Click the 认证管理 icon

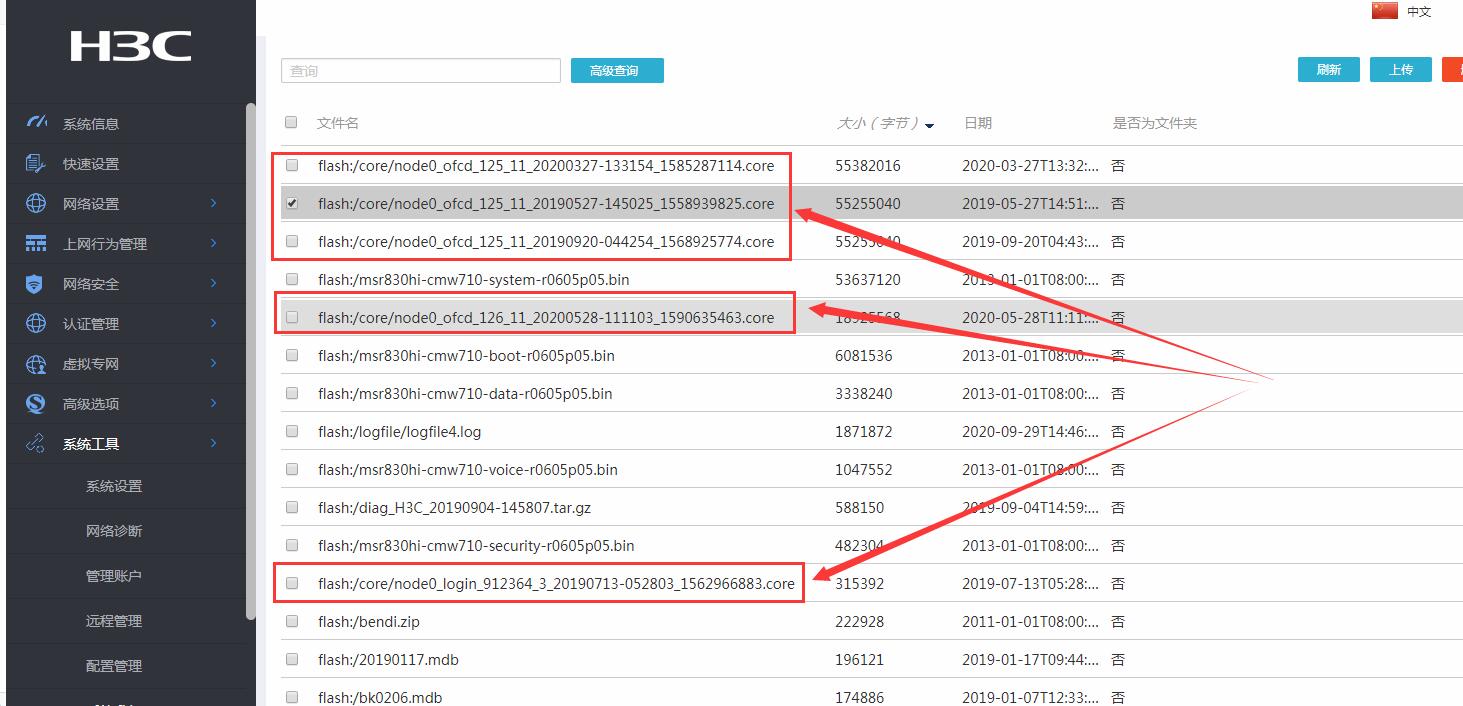point(35,323)
